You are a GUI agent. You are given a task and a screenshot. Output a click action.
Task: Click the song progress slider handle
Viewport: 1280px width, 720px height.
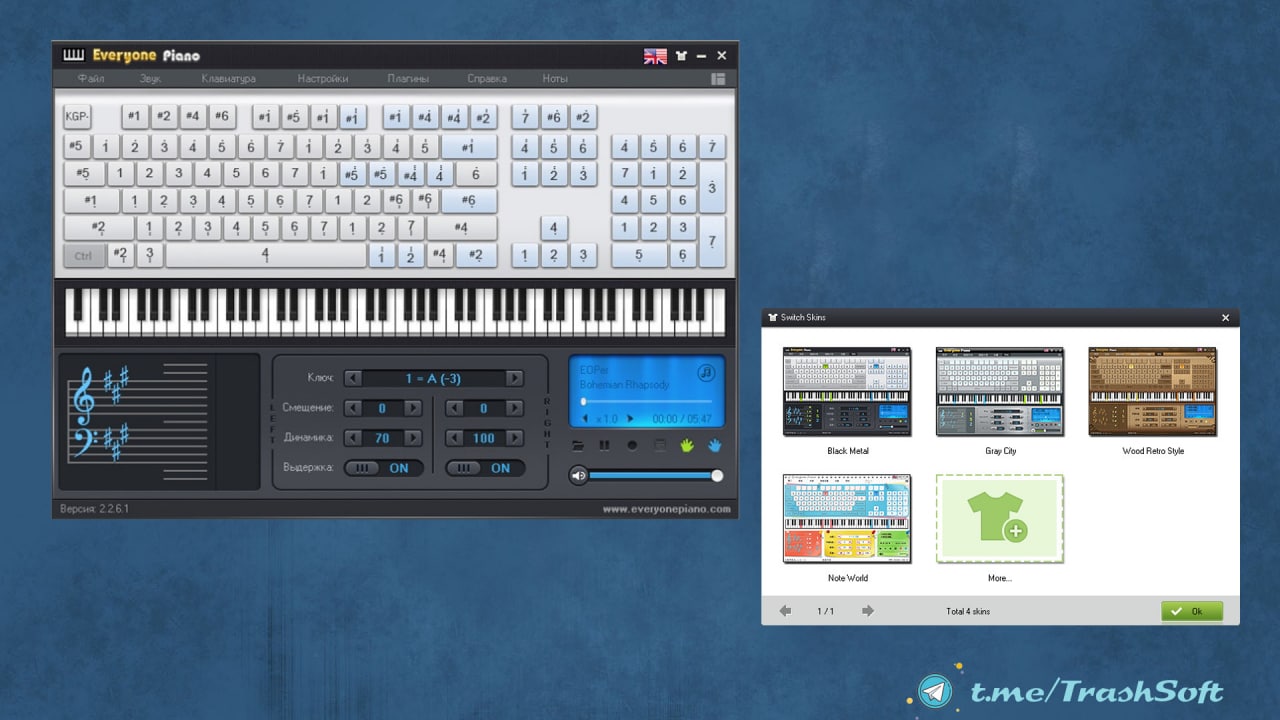584,402
